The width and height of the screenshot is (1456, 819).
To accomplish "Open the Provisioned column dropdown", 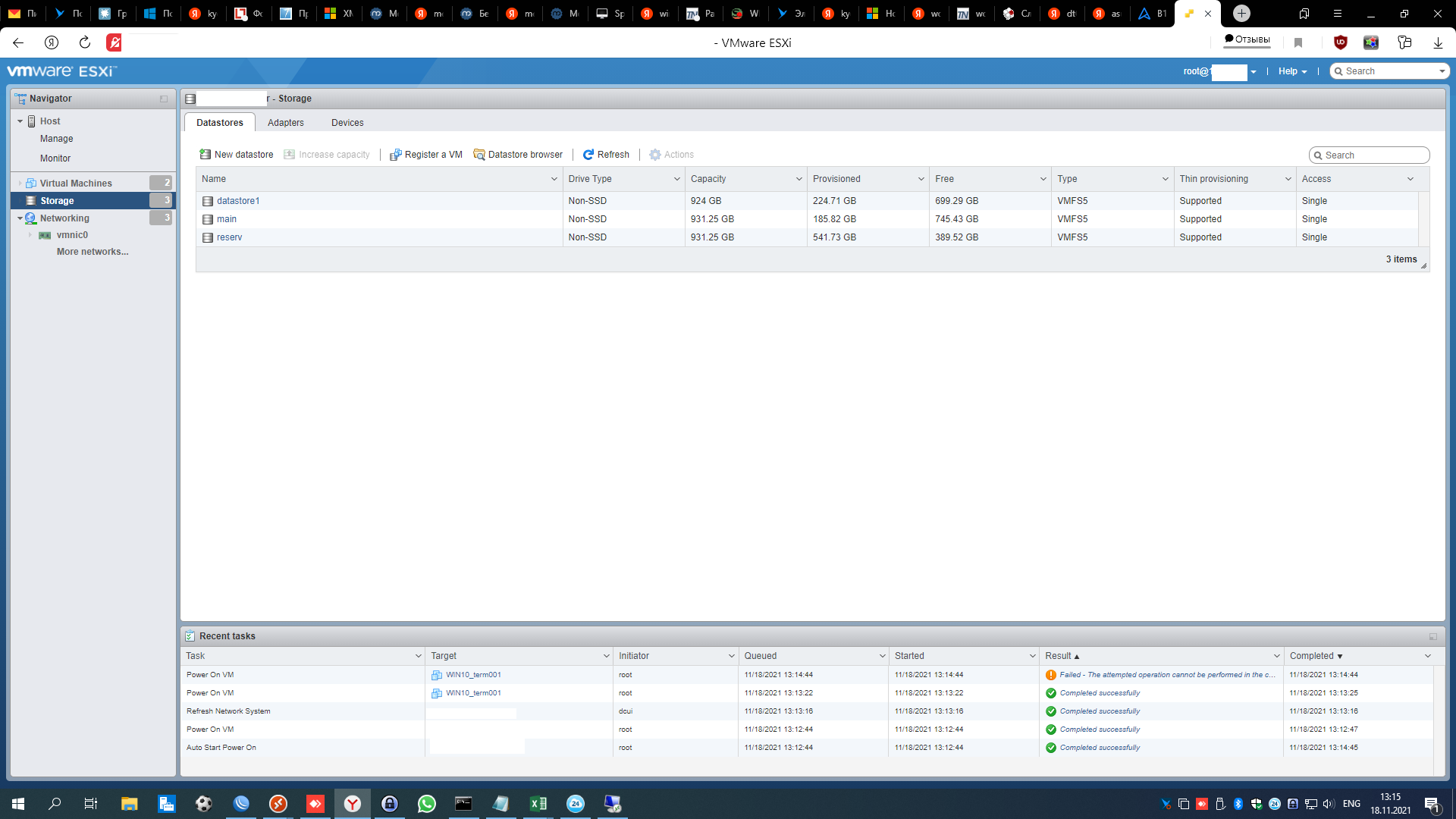I will click(x=921, y=179).
